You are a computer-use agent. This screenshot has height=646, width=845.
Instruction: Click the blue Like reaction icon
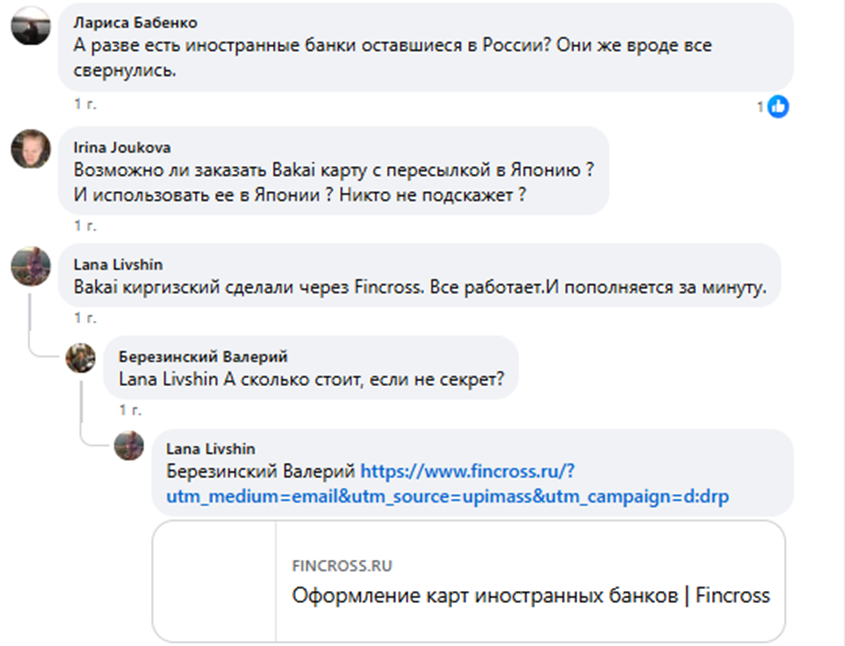[x=778, y=106]
